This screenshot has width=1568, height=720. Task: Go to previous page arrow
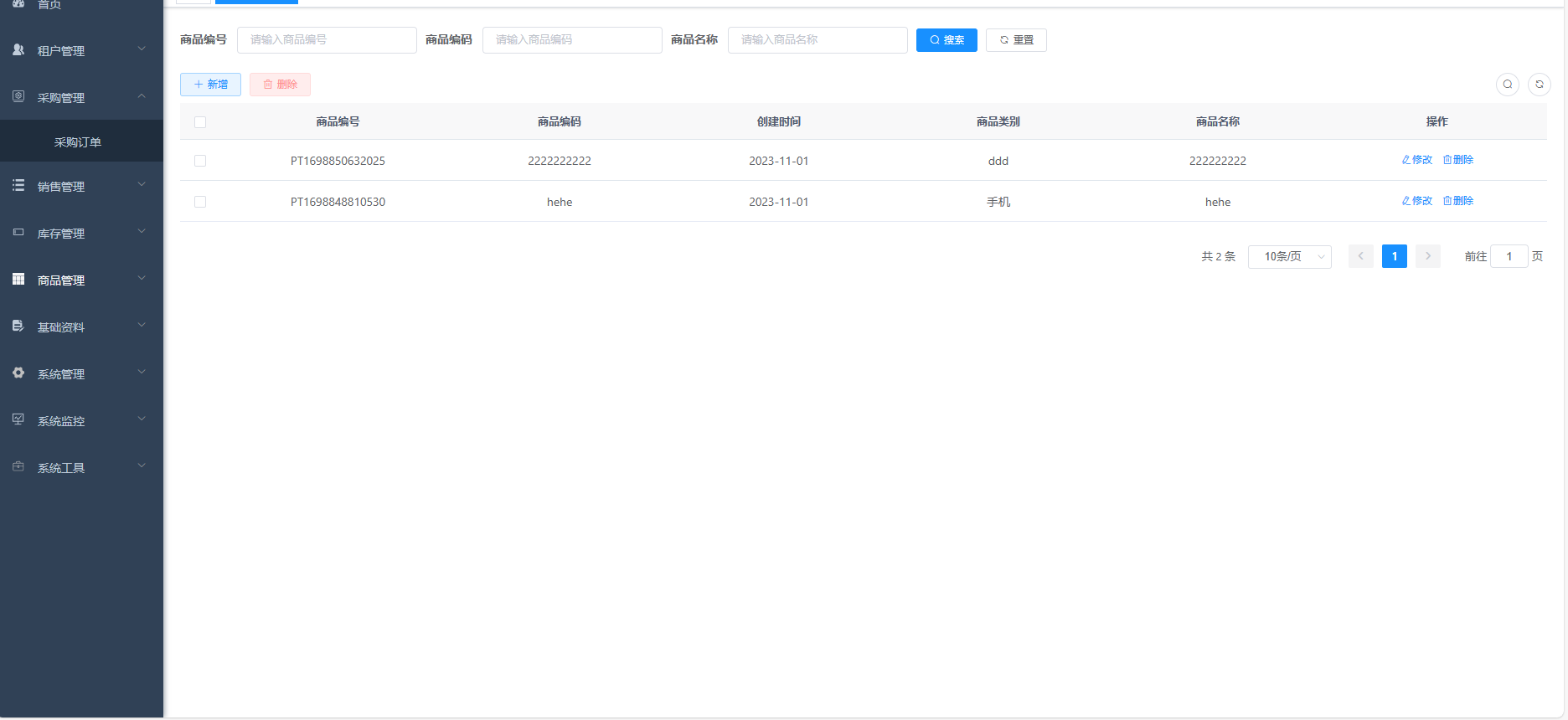[1361, 256]
